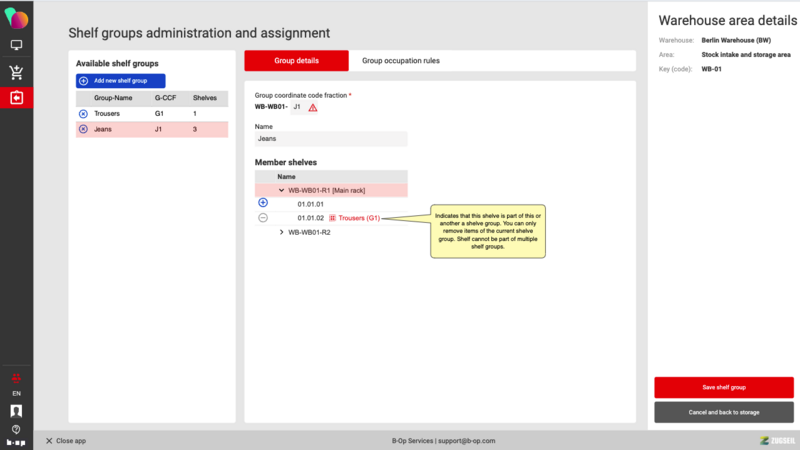Viewport: 800px width, 450px height.
Task: Open Group occupation rules tab
Action: click(401, 61)
